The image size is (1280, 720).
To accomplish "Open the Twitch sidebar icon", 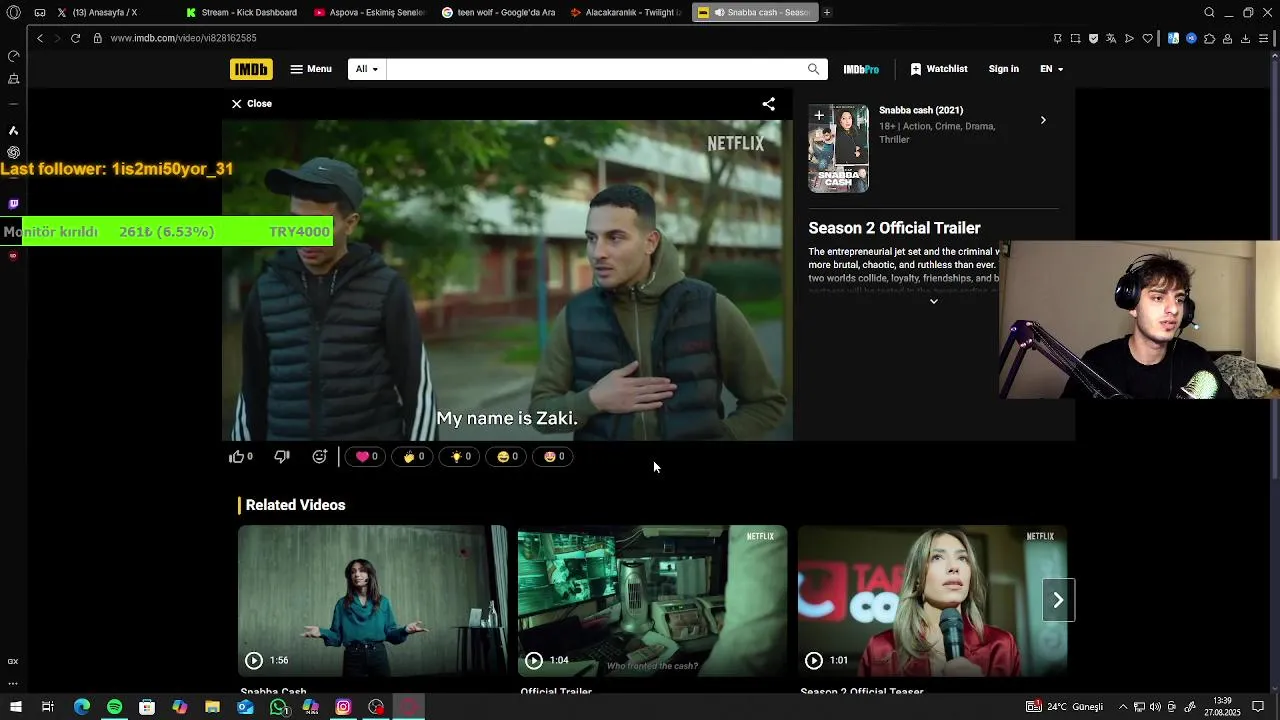I will coord(13,204).
